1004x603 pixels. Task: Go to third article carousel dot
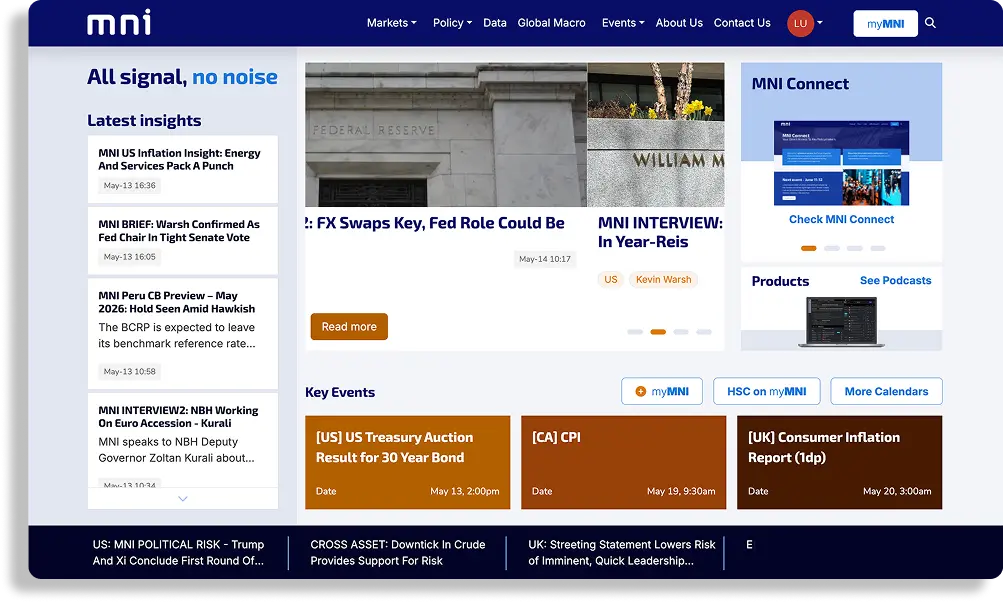681,332
